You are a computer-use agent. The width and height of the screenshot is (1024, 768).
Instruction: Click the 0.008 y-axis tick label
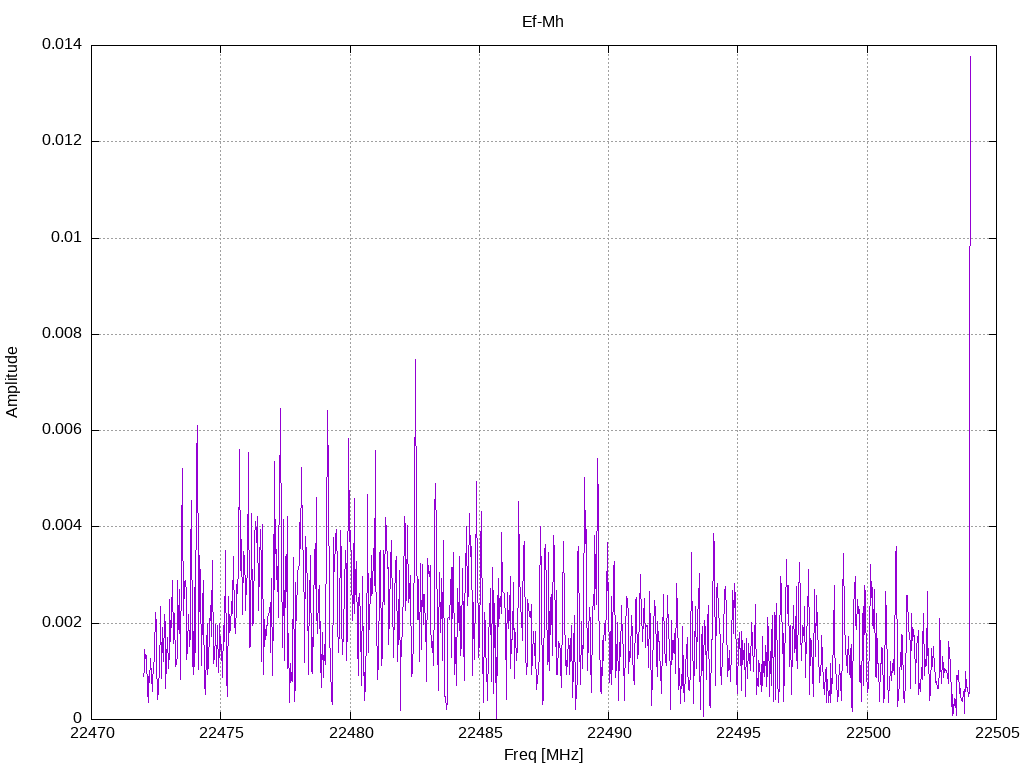click(x=61, y=334)
